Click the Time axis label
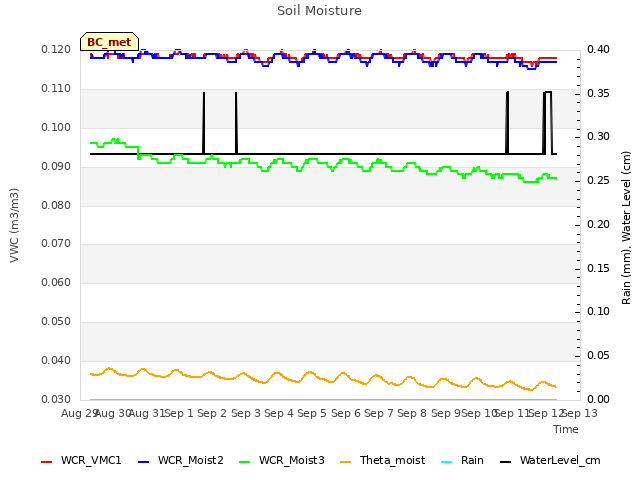Screen dimensions: 640x480 (x=566, y=429)
